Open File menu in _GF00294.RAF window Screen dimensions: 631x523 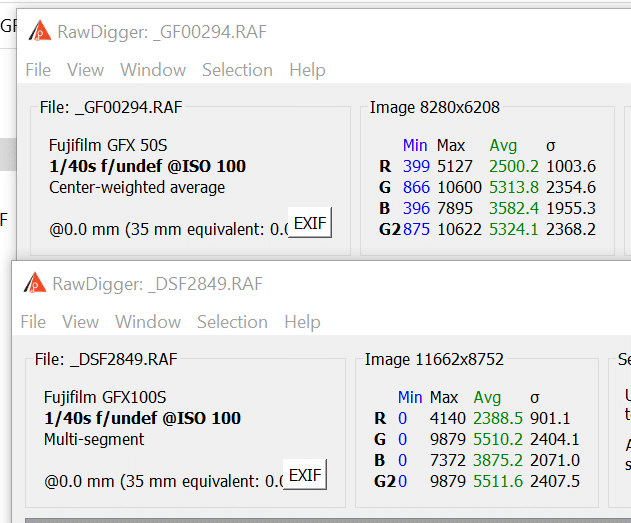coord(38,70)
